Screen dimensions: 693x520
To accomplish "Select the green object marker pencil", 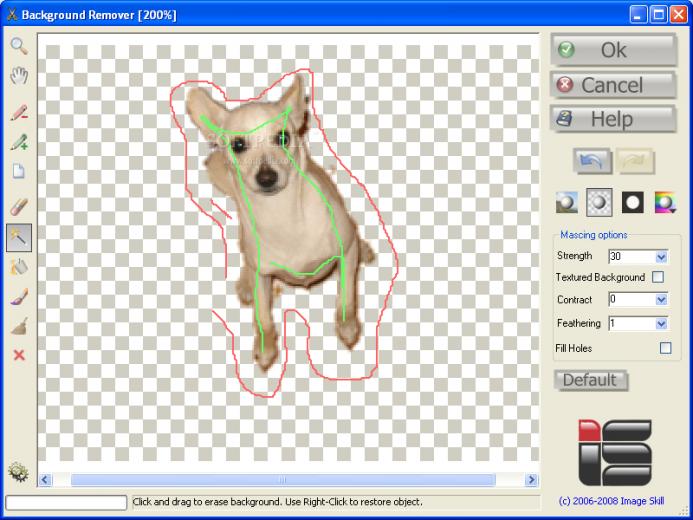I will point(19,142).
